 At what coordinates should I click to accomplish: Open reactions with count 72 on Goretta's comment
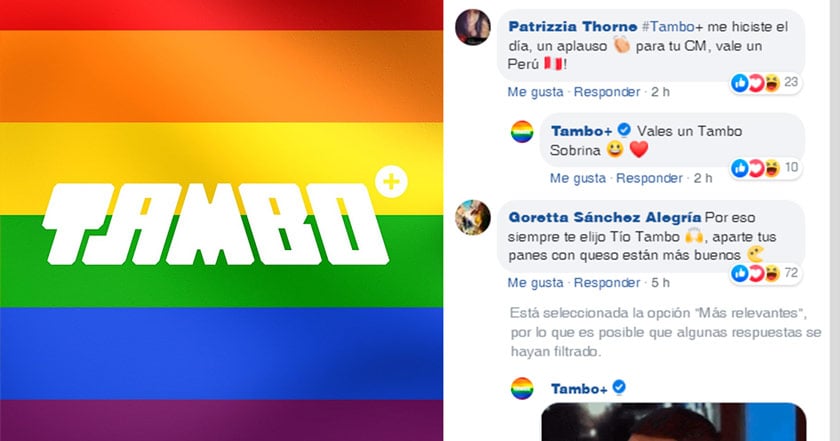pos(766,273)
